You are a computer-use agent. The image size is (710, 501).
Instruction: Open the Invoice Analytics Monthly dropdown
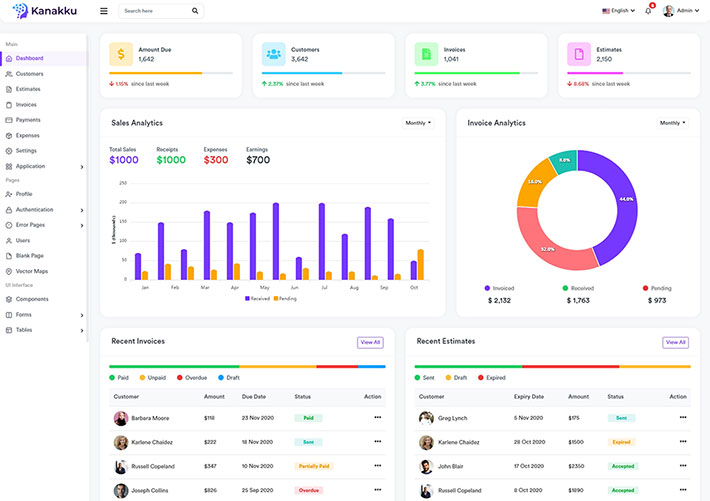tap(672, 123)
